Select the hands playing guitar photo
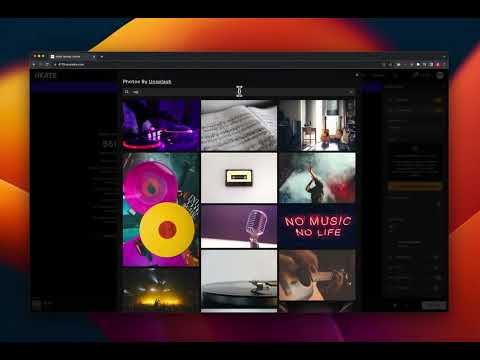The height and width of the screenshot is (360, 480). pos(317,275)
